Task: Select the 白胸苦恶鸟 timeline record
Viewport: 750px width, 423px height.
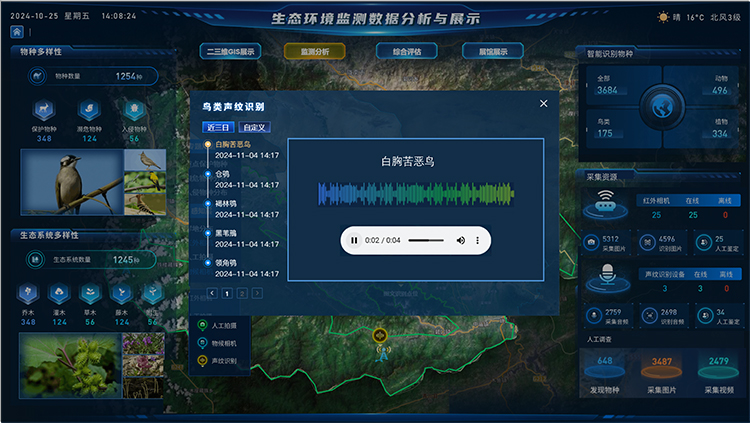Action: pyautogui.click(x=243, y=149)
